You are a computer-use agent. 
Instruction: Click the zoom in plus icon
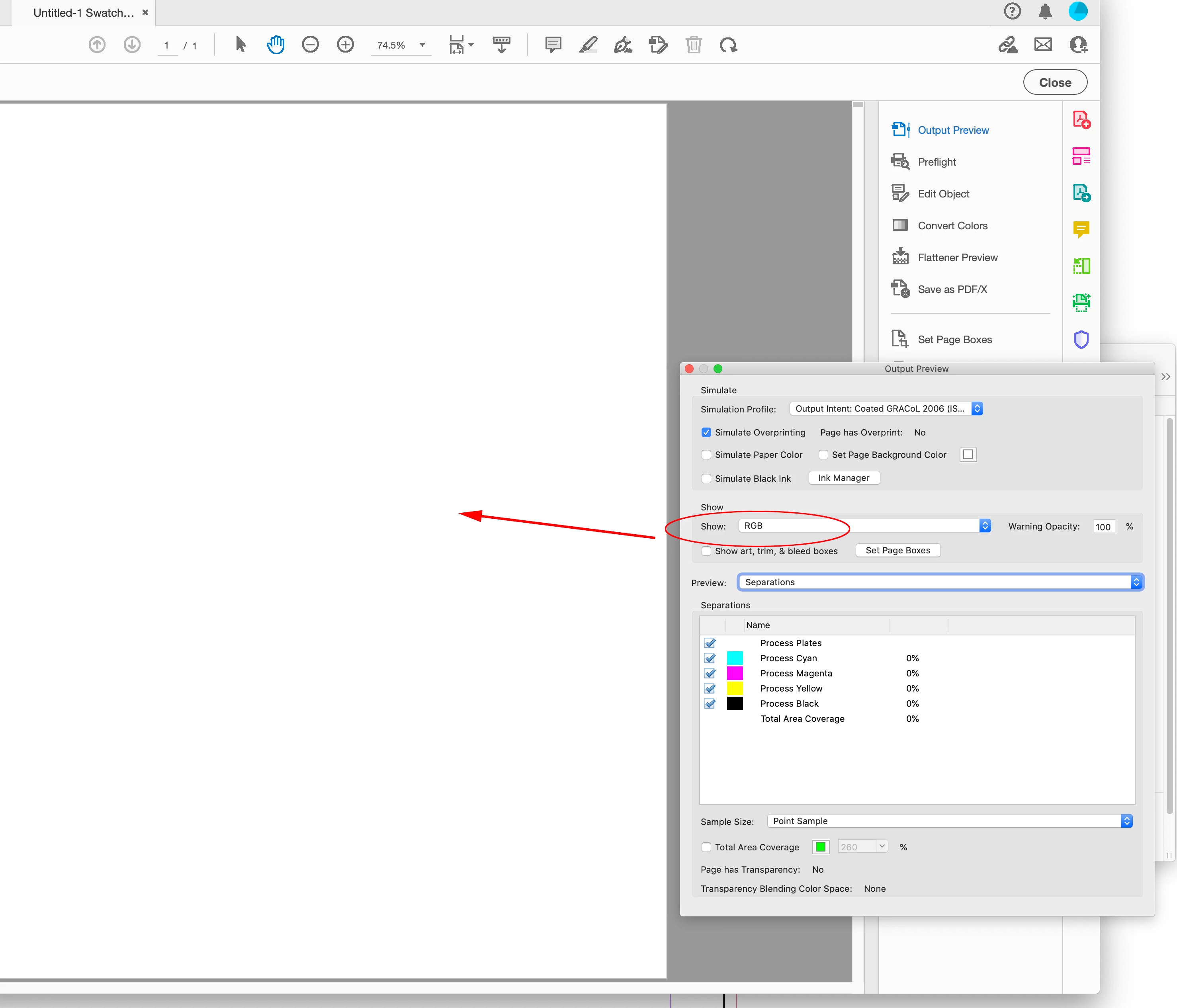pyautogui.click(x=345, y=44)
